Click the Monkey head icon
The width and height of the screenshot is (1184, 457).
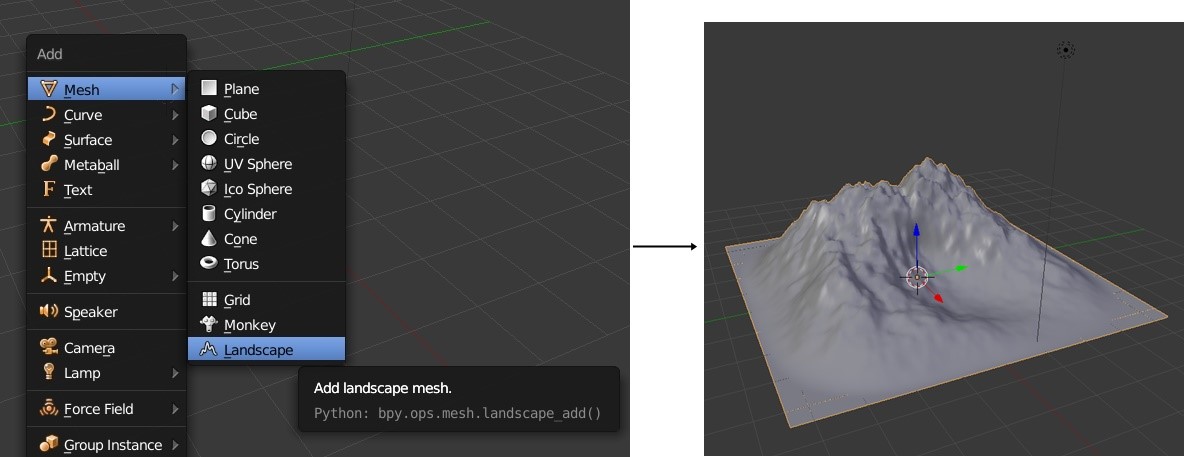tap(209, 324)
